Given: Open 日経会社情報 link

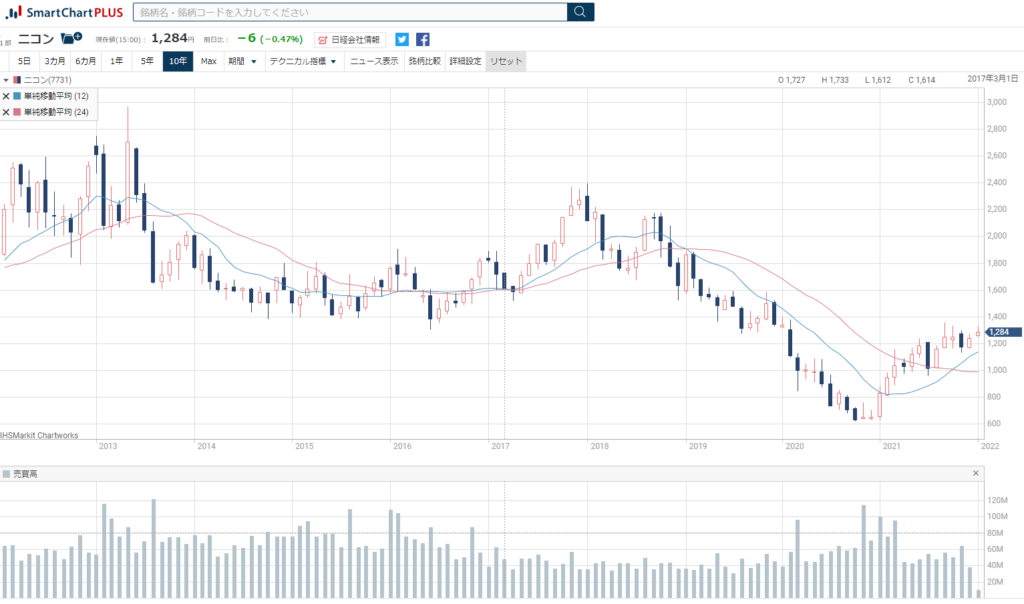Looking at the screenshot, I should tap(349, 39).
